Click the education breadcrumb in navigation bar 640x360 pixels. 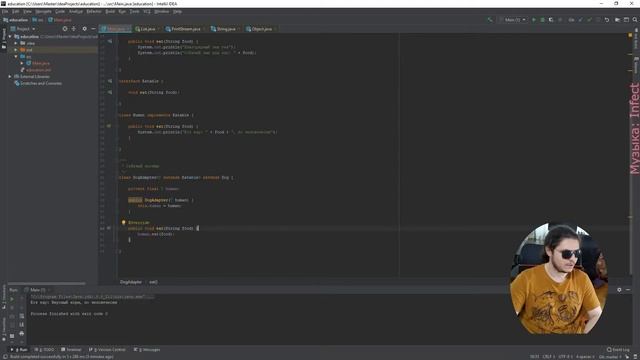click(x=16, y=20)
